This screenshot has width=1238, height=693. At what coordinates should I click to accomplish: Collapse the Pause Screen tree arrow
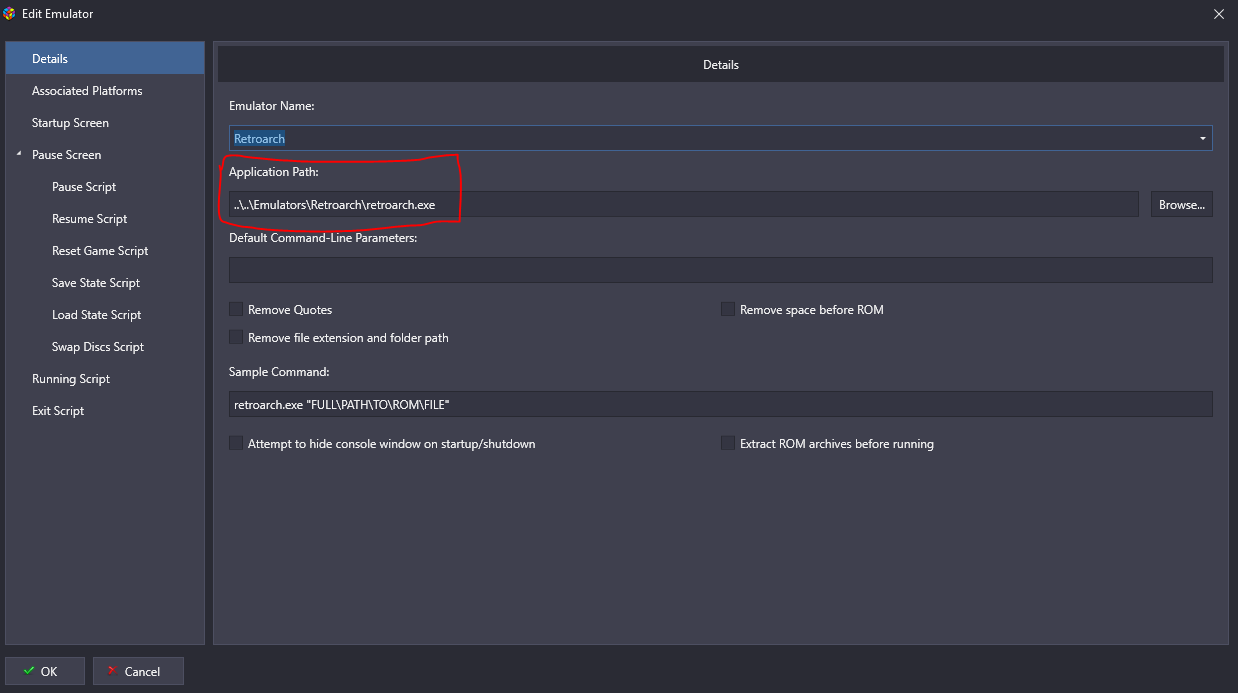18,155
